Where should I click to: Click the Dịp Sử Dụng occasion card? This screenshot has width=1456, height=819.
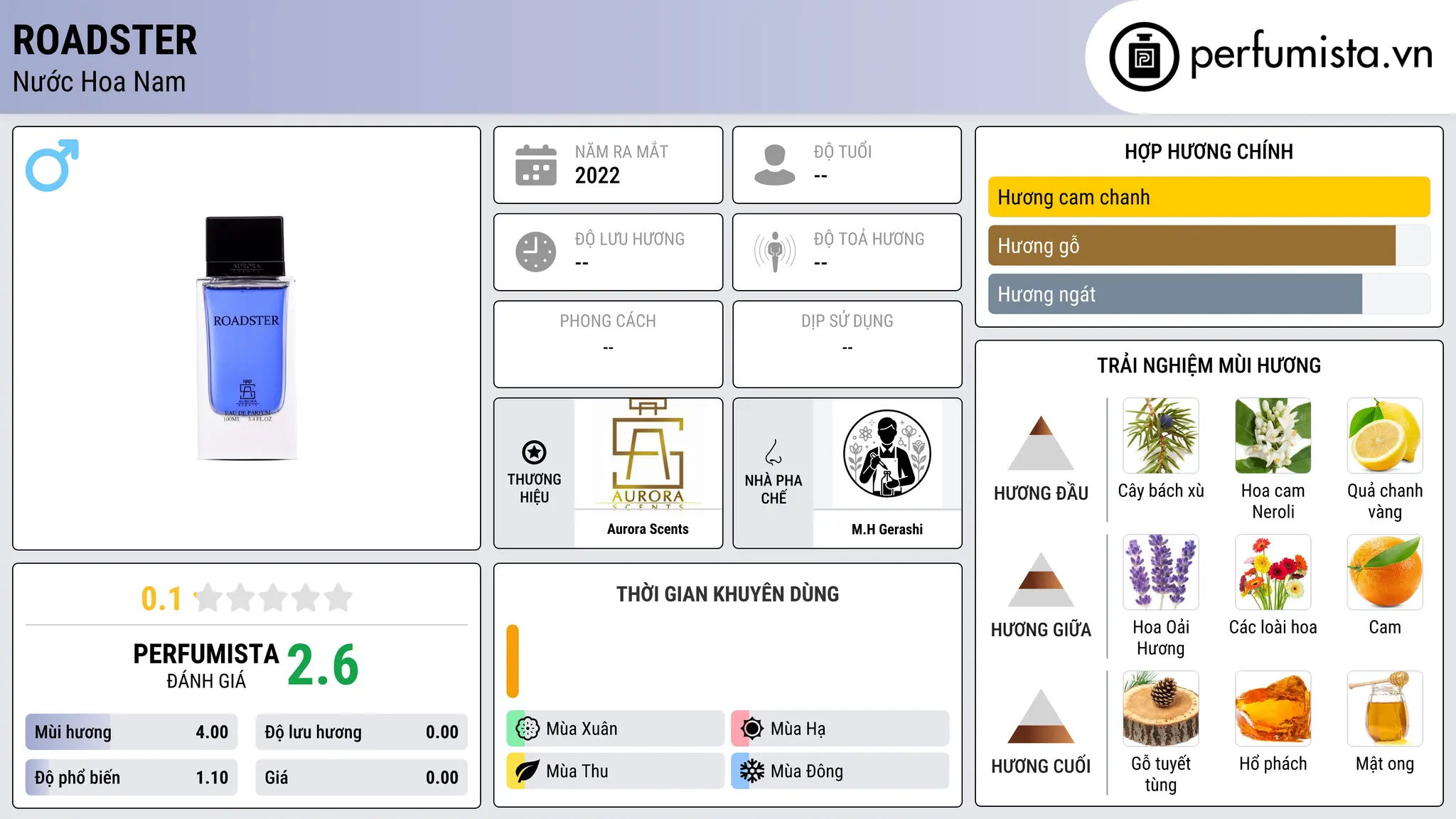coord(847,344)
